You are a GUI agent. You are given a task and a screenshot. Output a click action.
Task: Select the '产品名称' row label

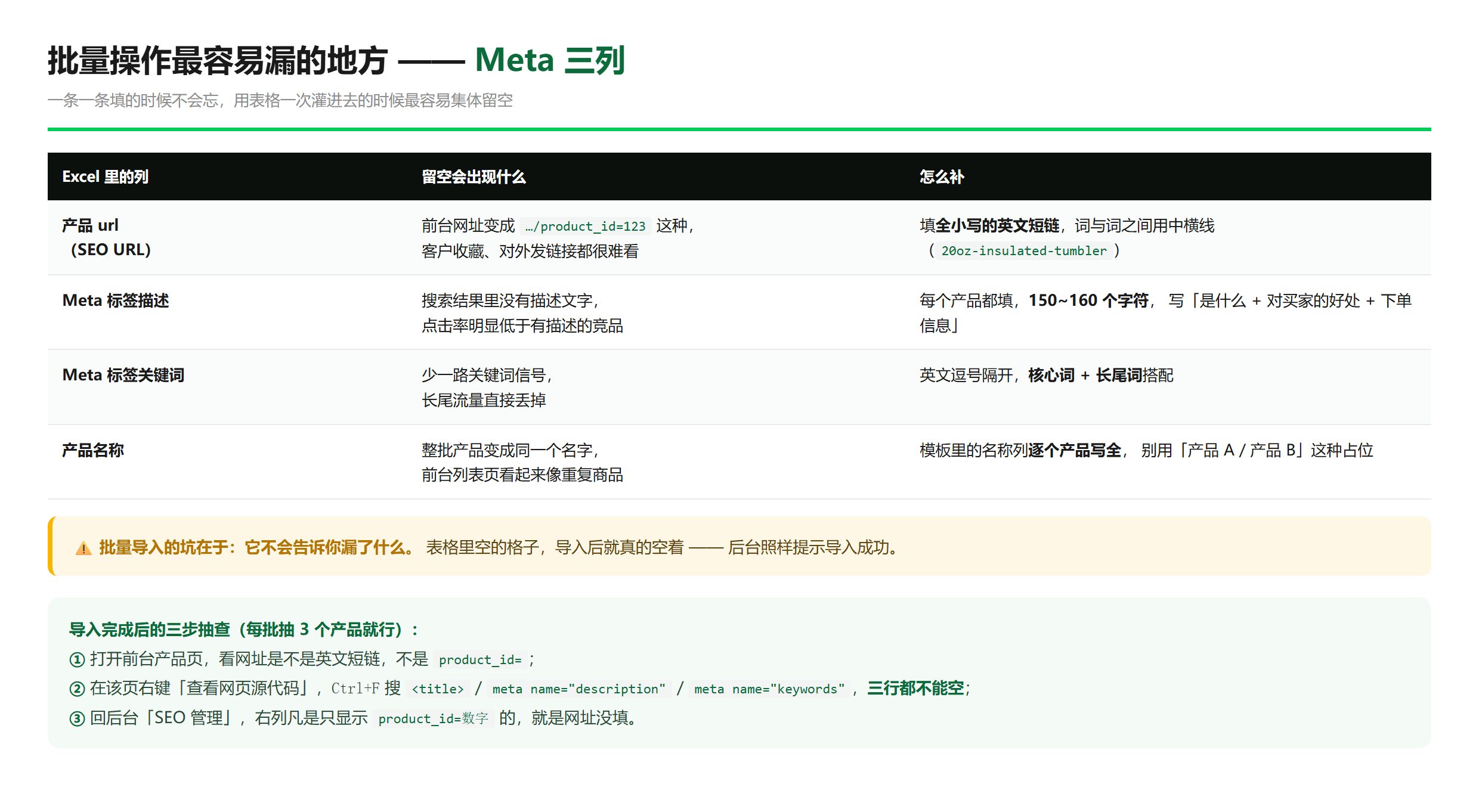pos(93,450)
